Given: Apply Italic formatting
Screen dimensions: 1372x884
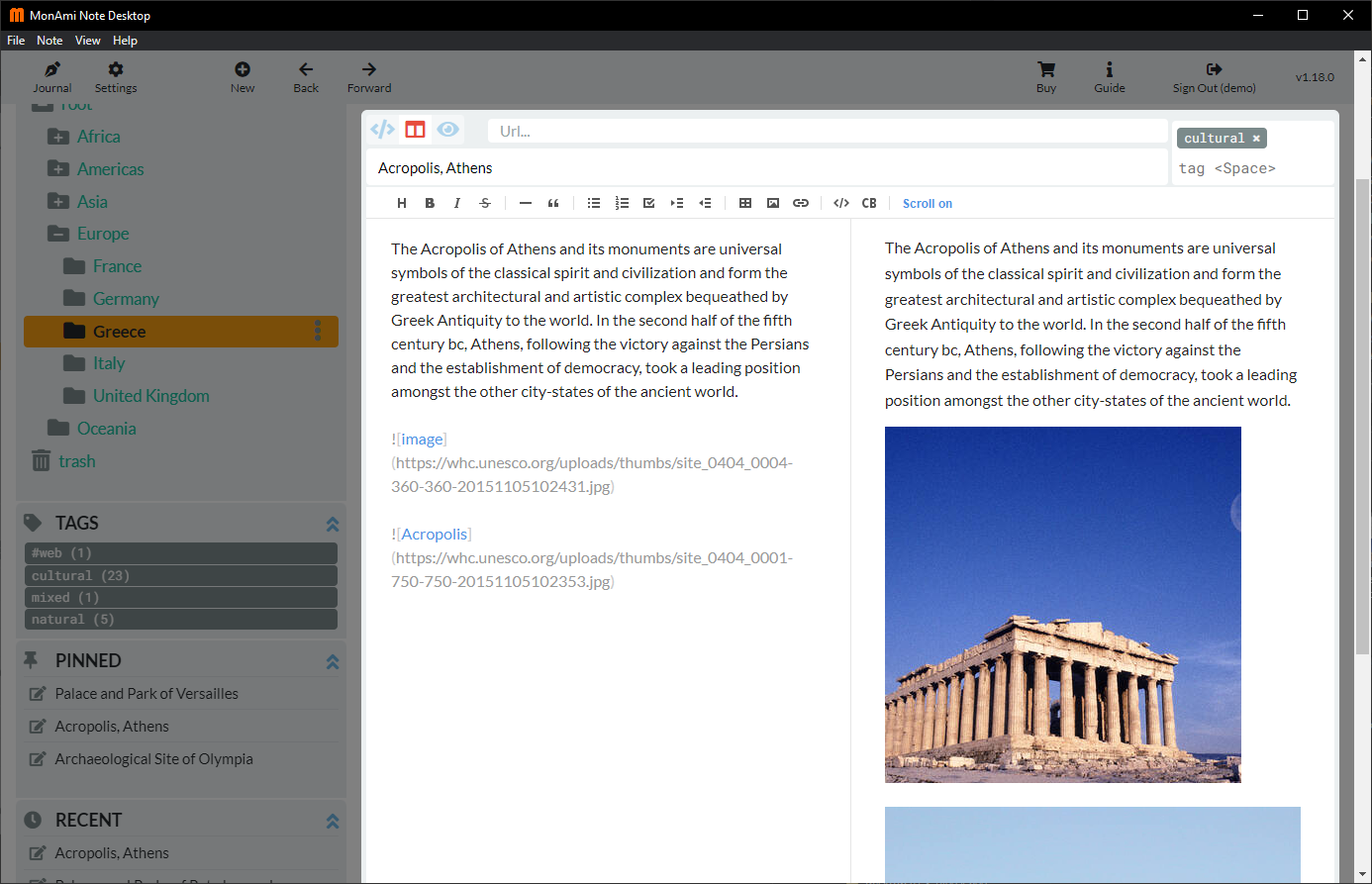Looking at the screenshot, I should coord(457,203).
